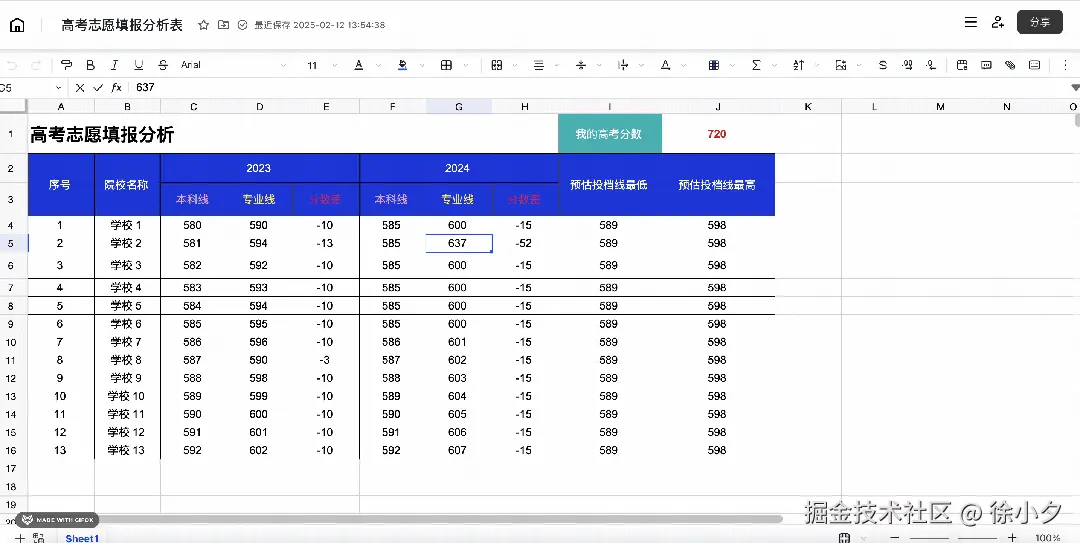Click the format painter icon
The height and width of the screenshot is (544, 1081).
click(x=66, y=65)
